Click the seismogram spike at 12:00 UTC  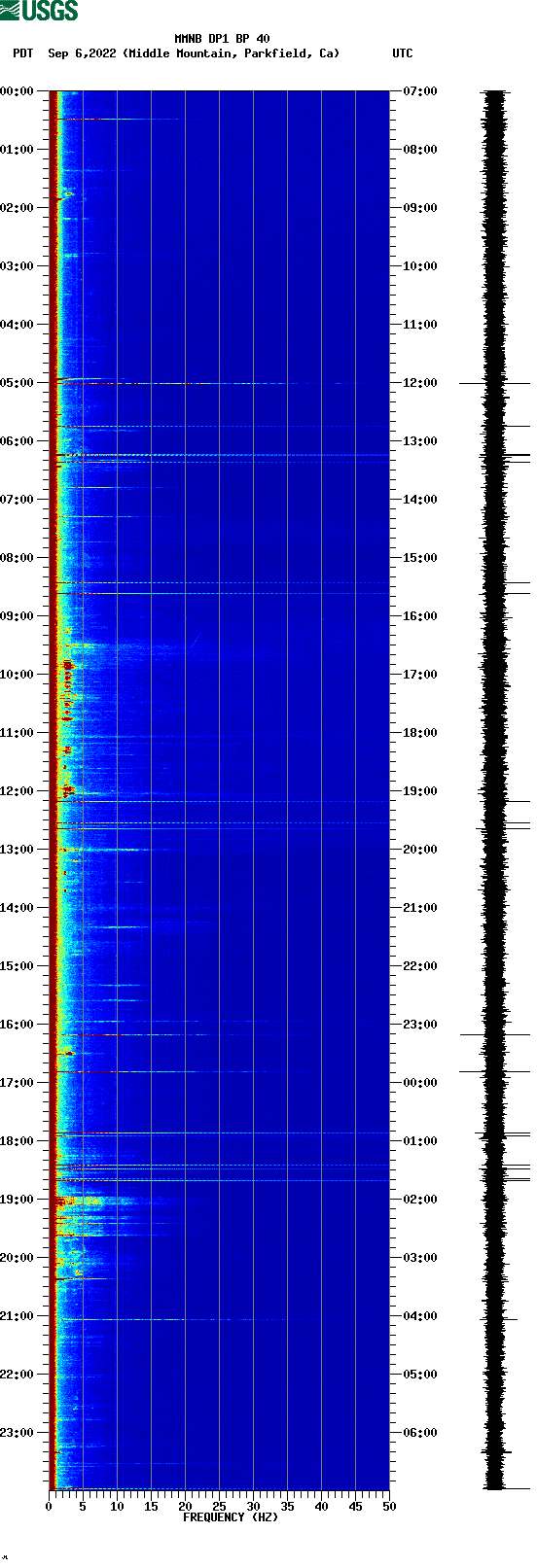494,383
